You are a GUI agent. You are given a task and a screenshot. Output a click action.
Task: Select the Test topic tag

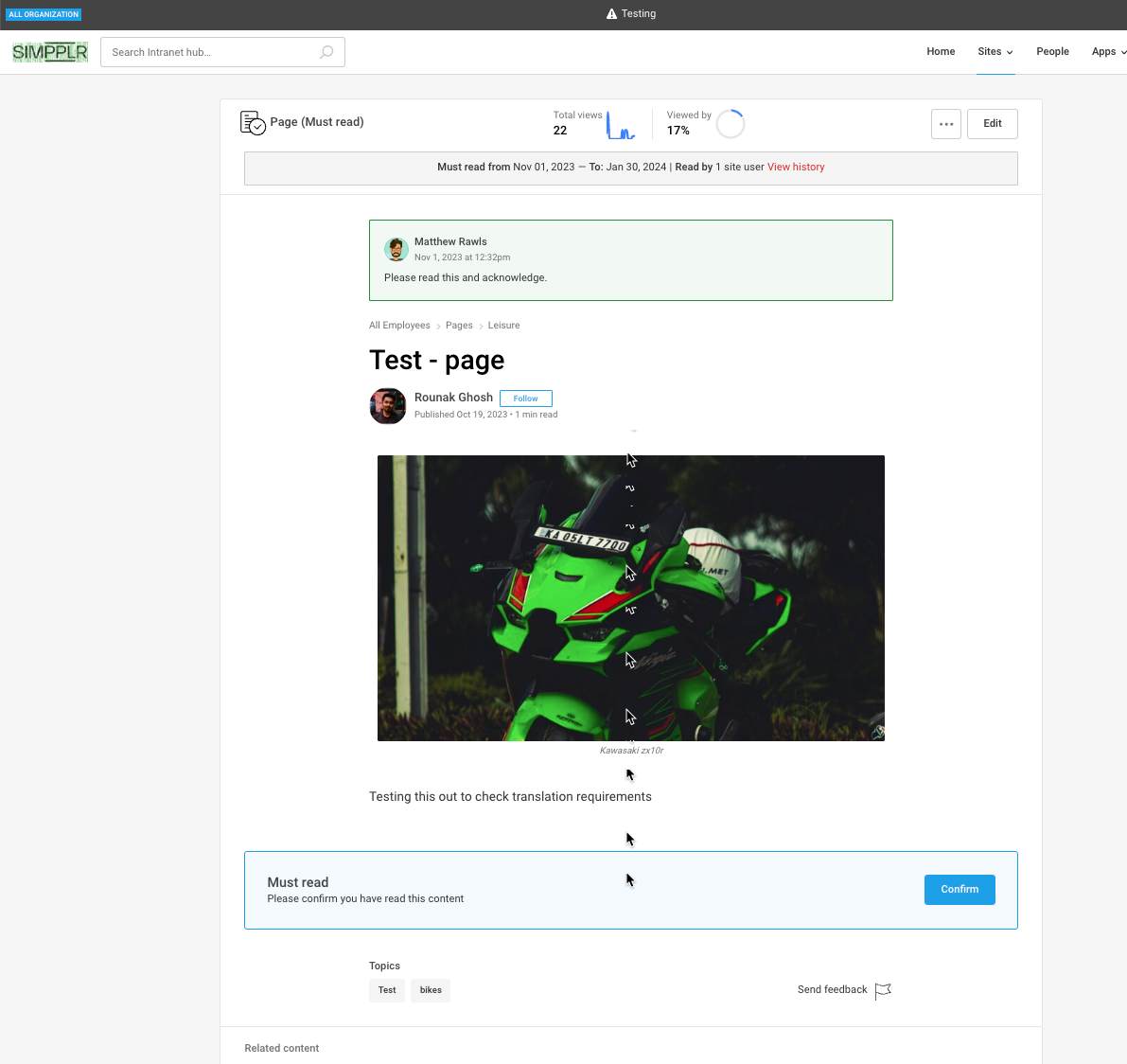(387, 991)
